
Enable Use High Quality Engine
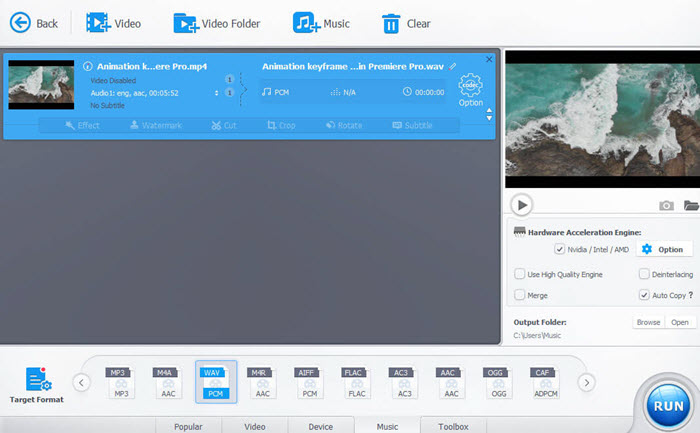(x=519, y=274)
